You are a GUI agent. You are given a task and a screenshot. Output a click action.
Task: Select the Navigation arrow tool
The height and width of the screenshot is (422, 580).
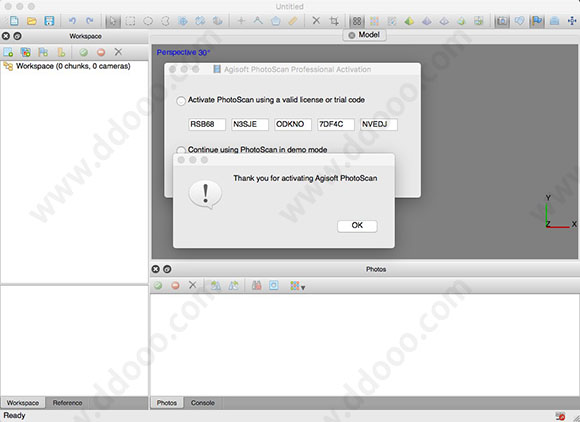point(113,21)
